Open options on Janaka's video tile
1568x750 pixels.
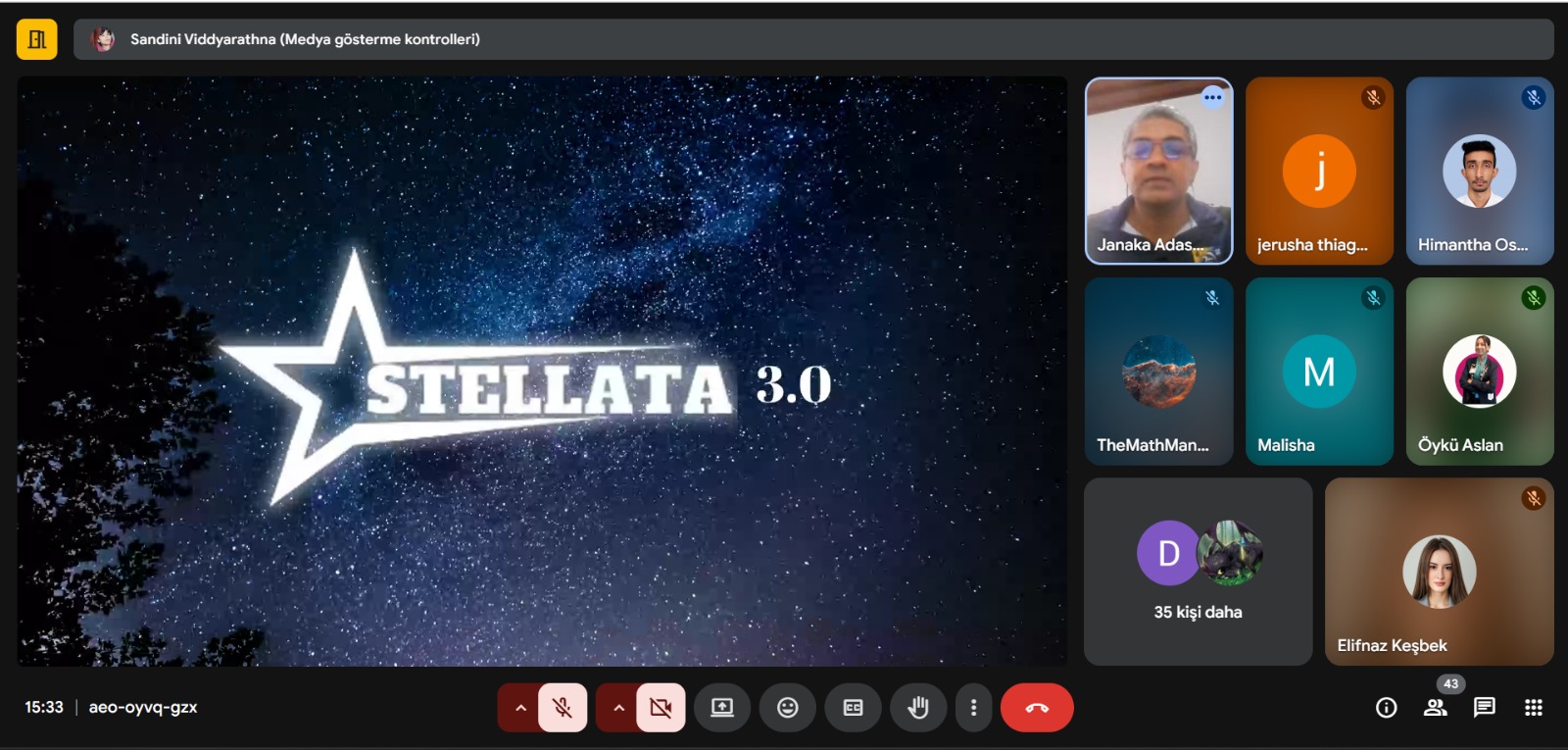point(1212,97)
